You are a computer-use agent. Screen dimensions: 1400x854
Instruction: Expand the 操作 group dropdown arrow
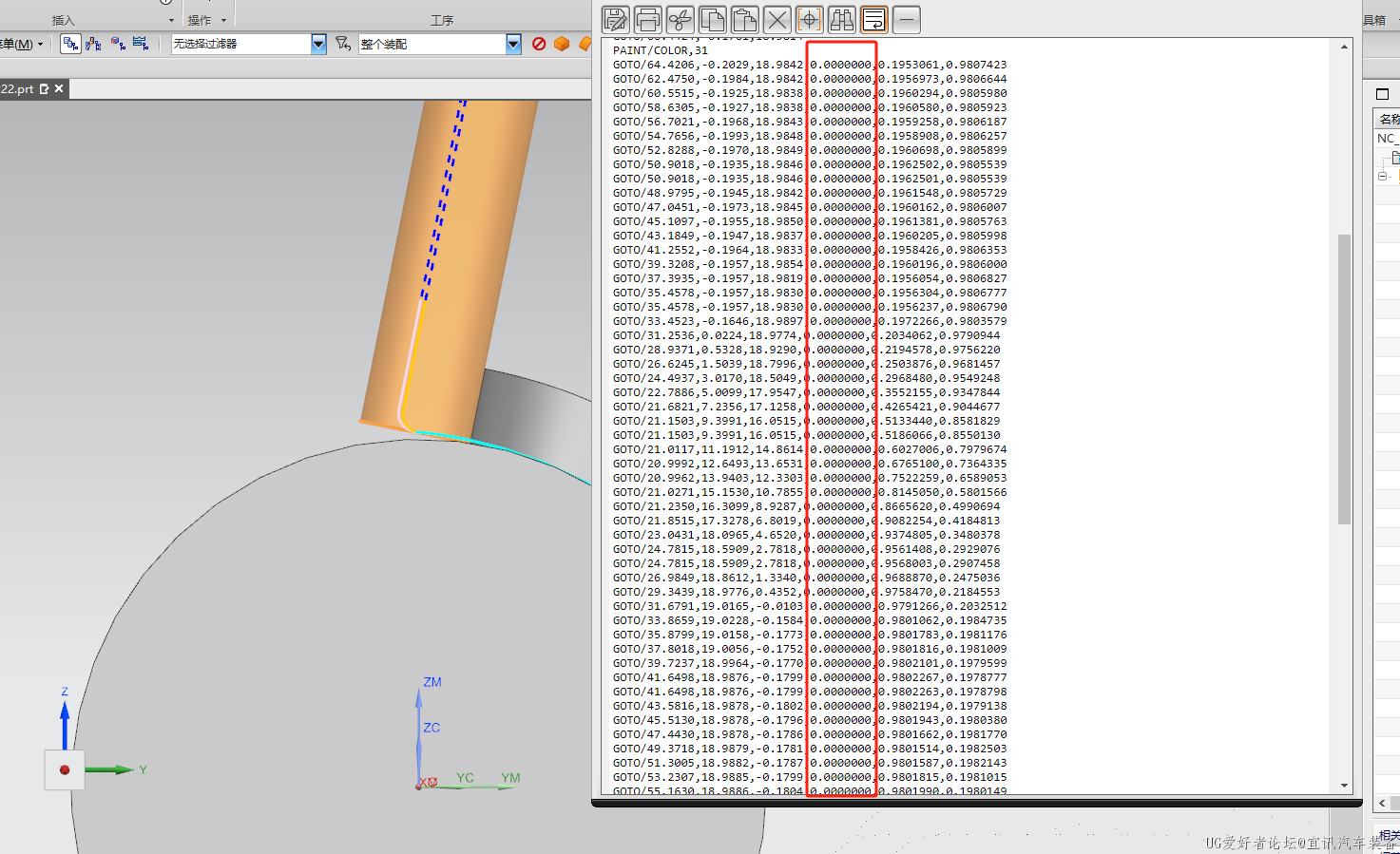[223, 20]
